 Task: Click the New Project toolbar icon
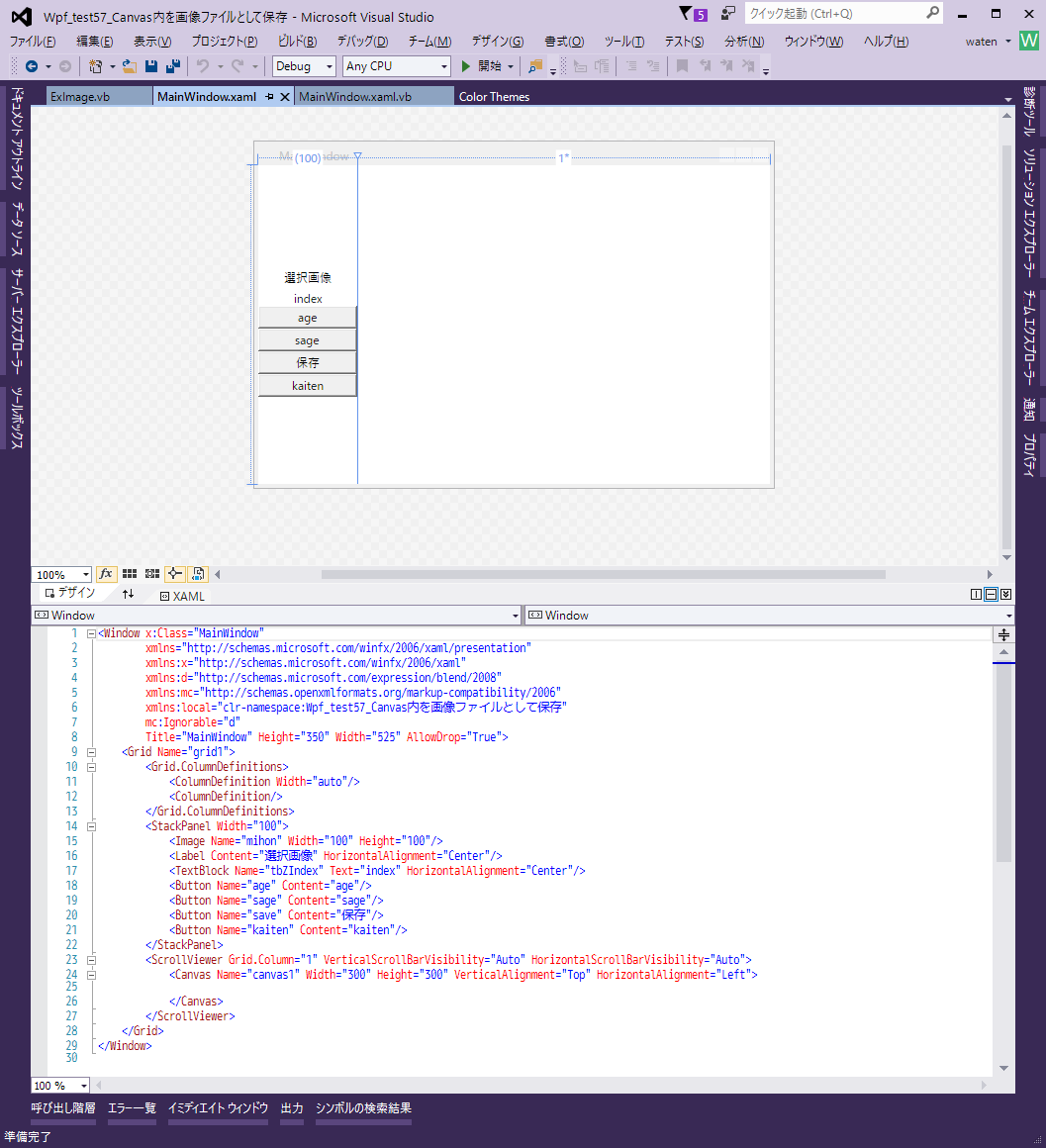95,66
